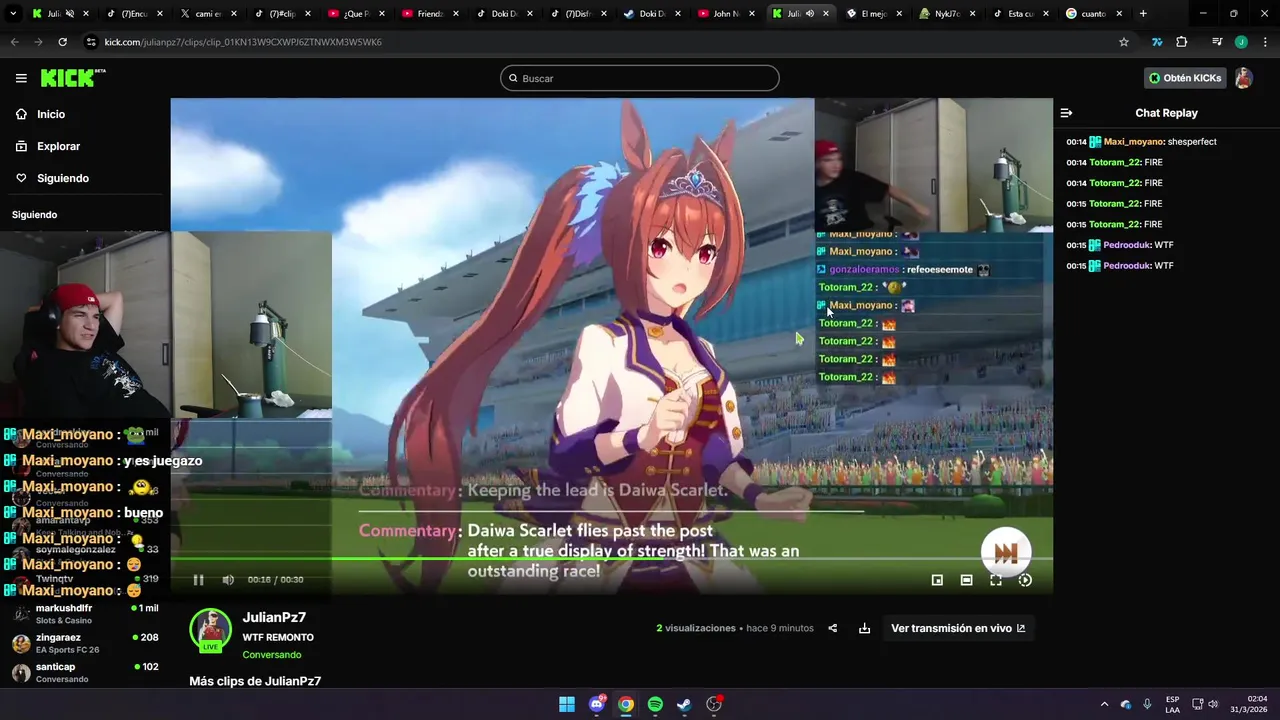The width and height of the screenshot is (1280, 720).
Task: Switch to Friendz YouTube tab
Action: point(430,14)
